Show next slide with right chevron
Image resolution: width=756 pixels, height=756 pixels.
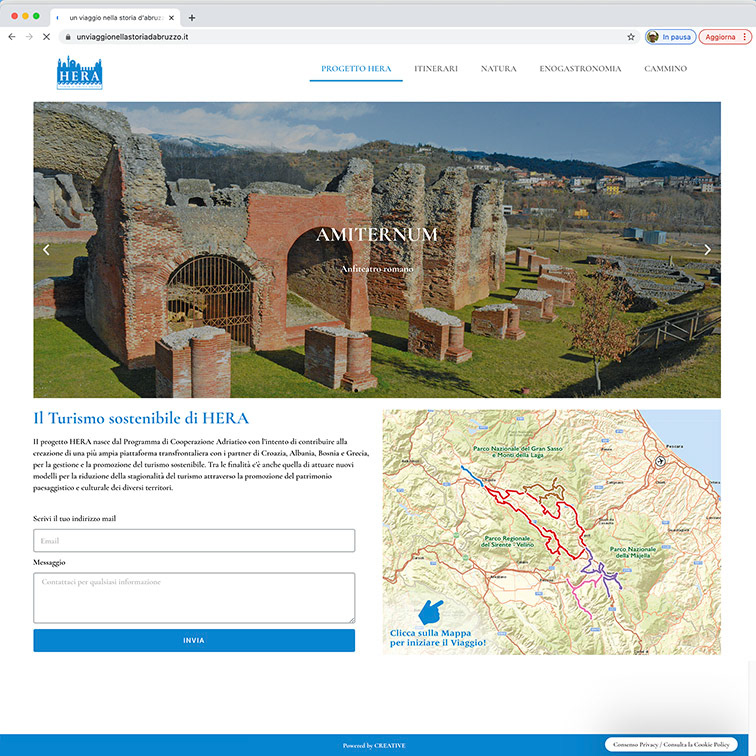(707, 249)
